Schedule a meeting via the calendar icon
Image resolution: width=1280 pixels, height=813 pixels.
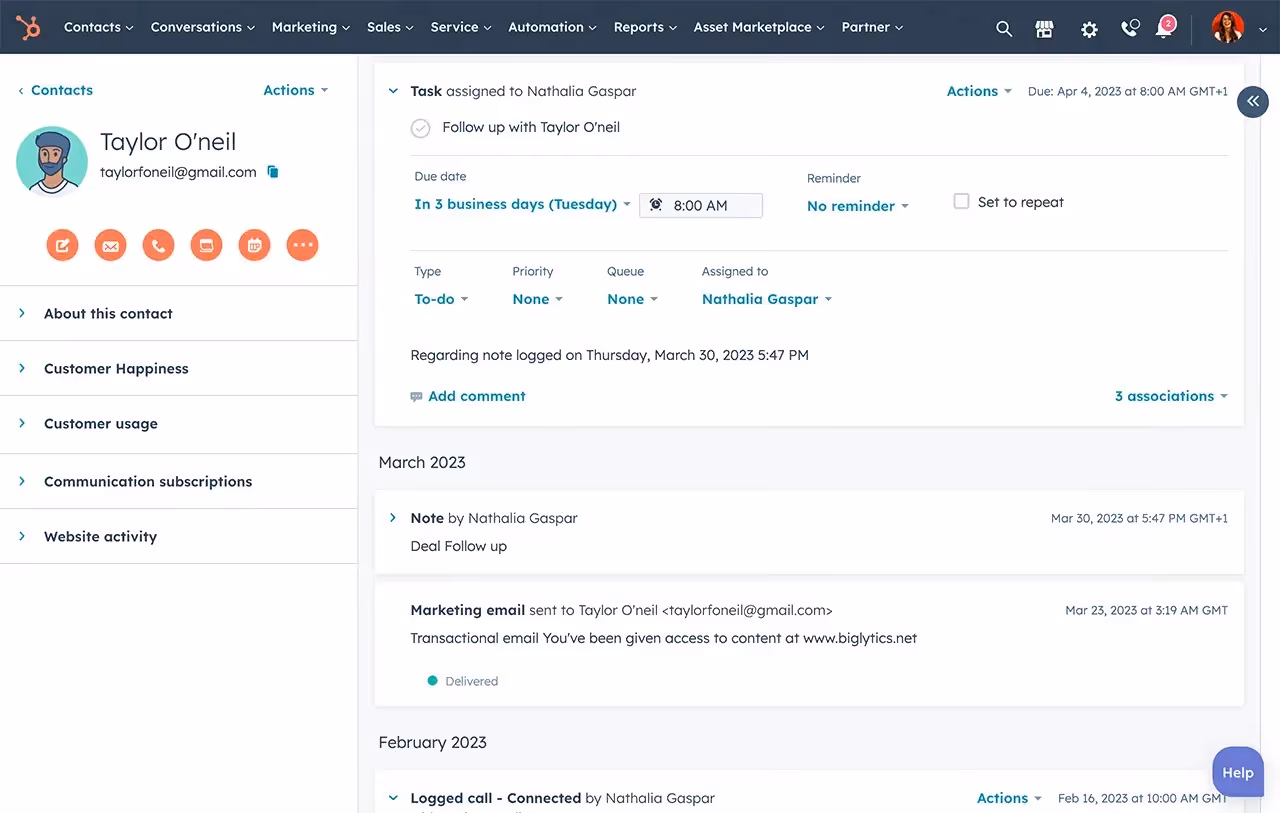point(254,244)
